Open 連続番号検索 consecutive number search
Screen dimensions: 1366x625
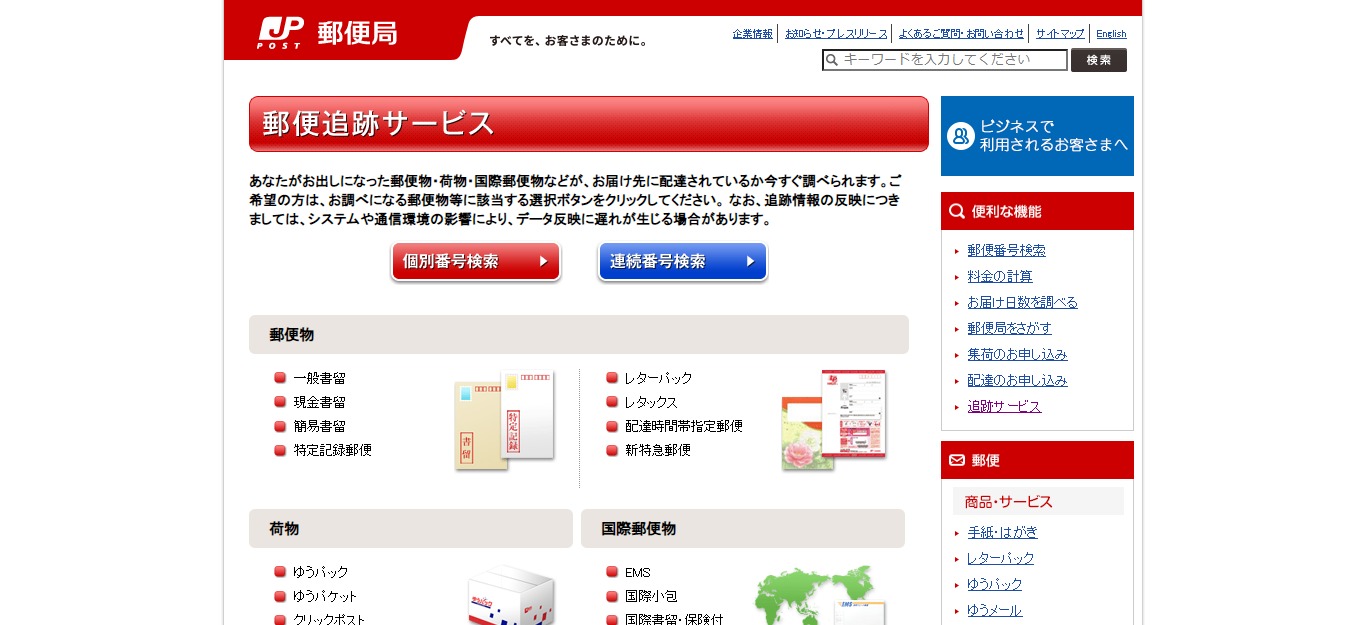click(x=683, y=261)
